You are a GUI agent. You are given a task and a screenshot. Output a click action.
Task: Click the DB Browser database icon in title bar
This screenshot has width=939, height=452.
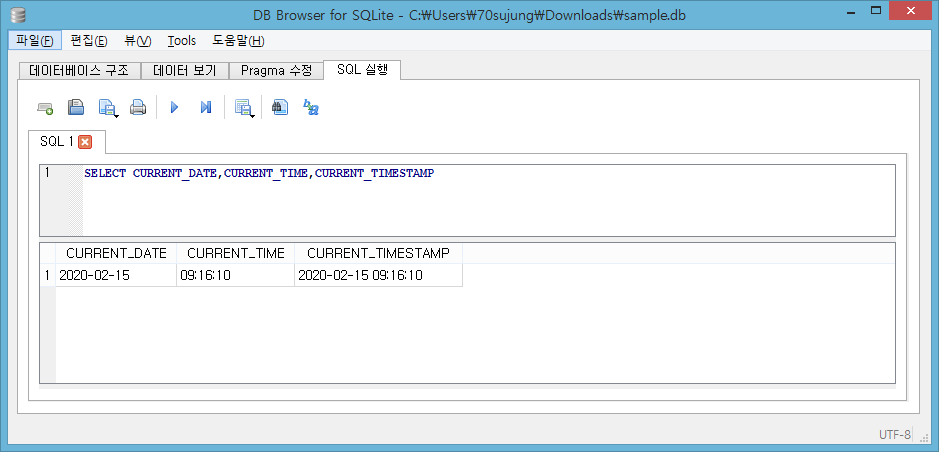click(x=20, y=15)
